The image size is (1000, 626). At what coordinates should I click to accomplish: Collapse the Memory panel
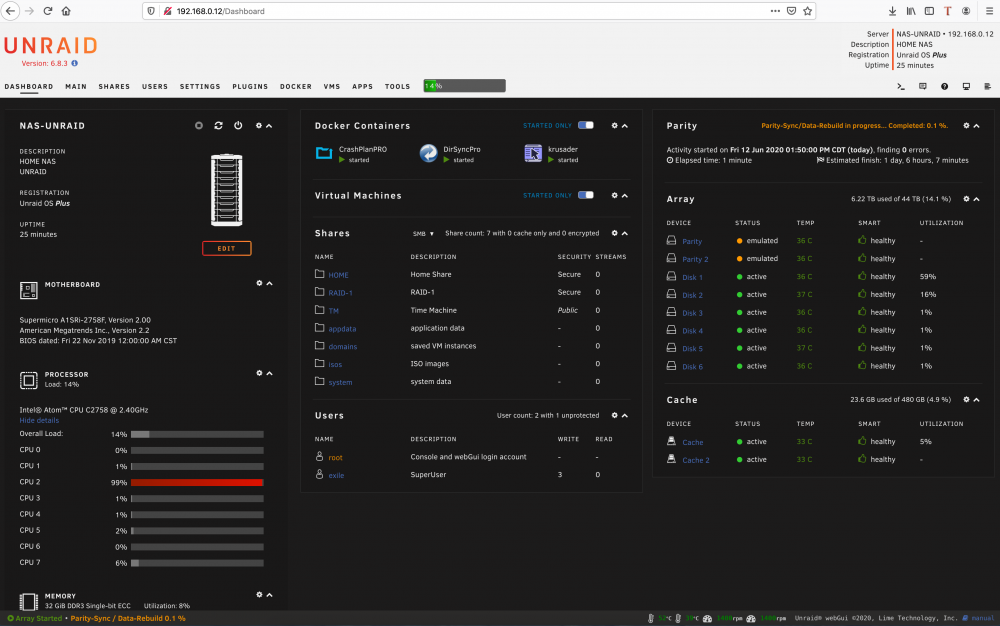coord(270,595)
